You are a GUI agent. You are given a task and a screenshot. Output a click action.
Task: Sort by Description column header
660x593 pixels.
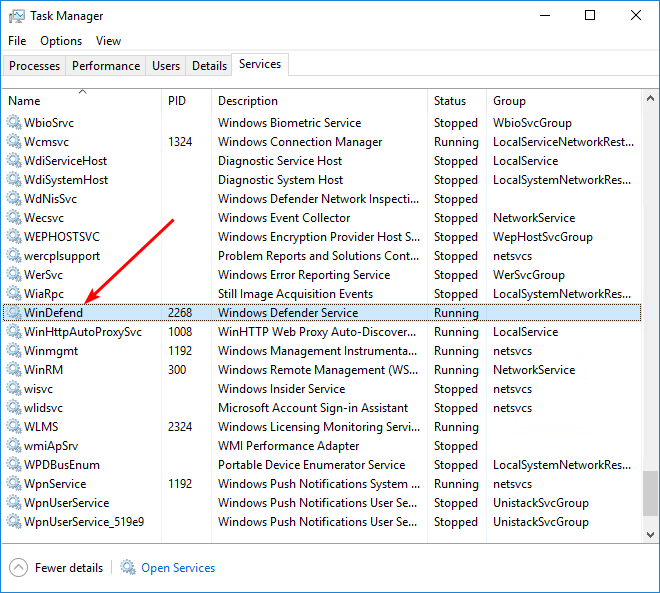click(x=319, y=101)
